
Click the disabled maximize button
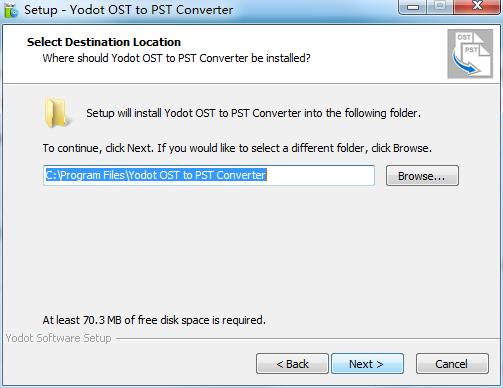click(x=440, y=6)
